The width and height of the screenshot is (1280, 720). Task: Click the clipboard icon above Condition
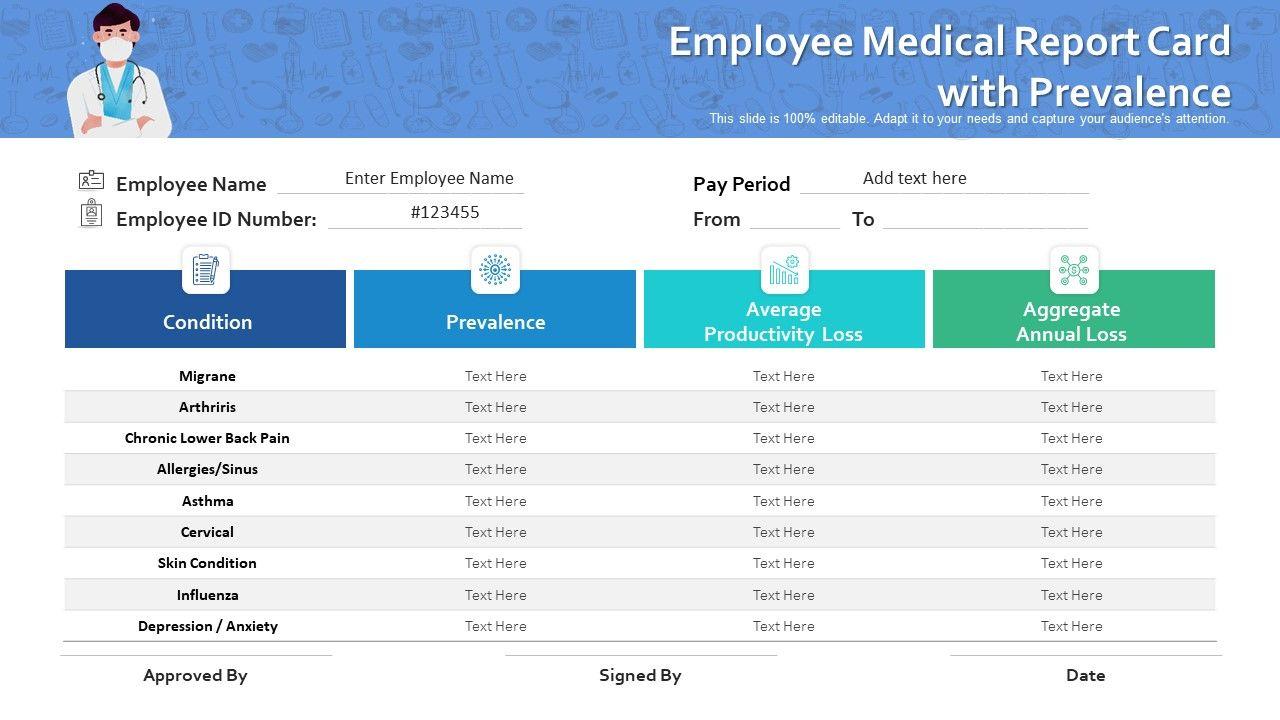pyautogui.click(x=205, y=270)
